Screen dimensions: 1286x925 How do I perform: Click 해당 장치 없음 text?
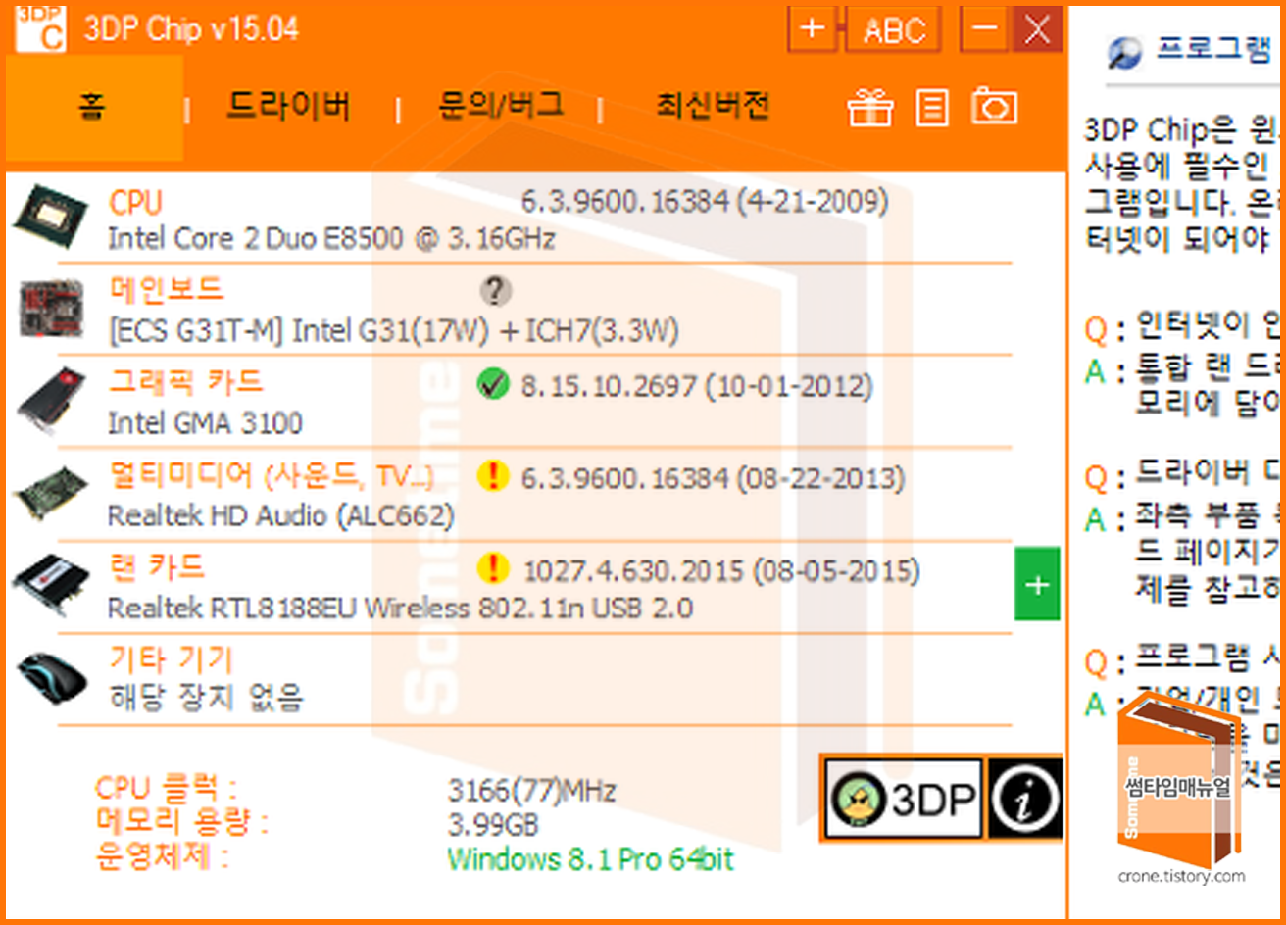coord(206,696)
